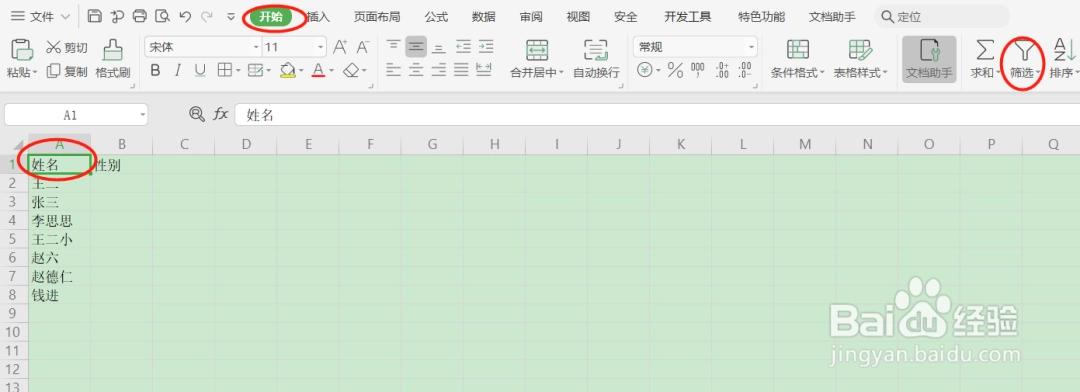
Task: Click the Redo arrow icon
Action: click(x=207, y=16)
